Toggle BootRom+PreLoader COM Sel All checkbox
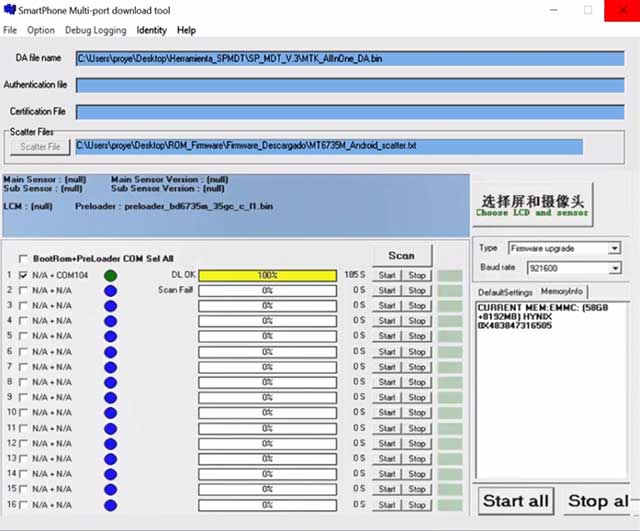This screenshot has height=531, width=640. coord(23,259)
